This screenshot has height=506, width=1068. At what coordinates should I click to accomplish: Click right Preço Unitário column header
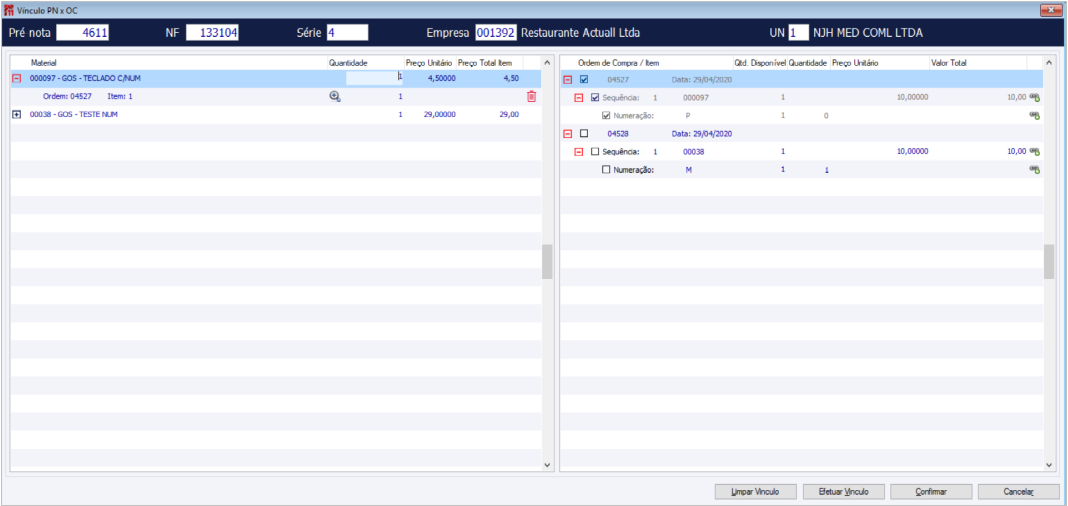pyautogui.click(x=879, y=63)
